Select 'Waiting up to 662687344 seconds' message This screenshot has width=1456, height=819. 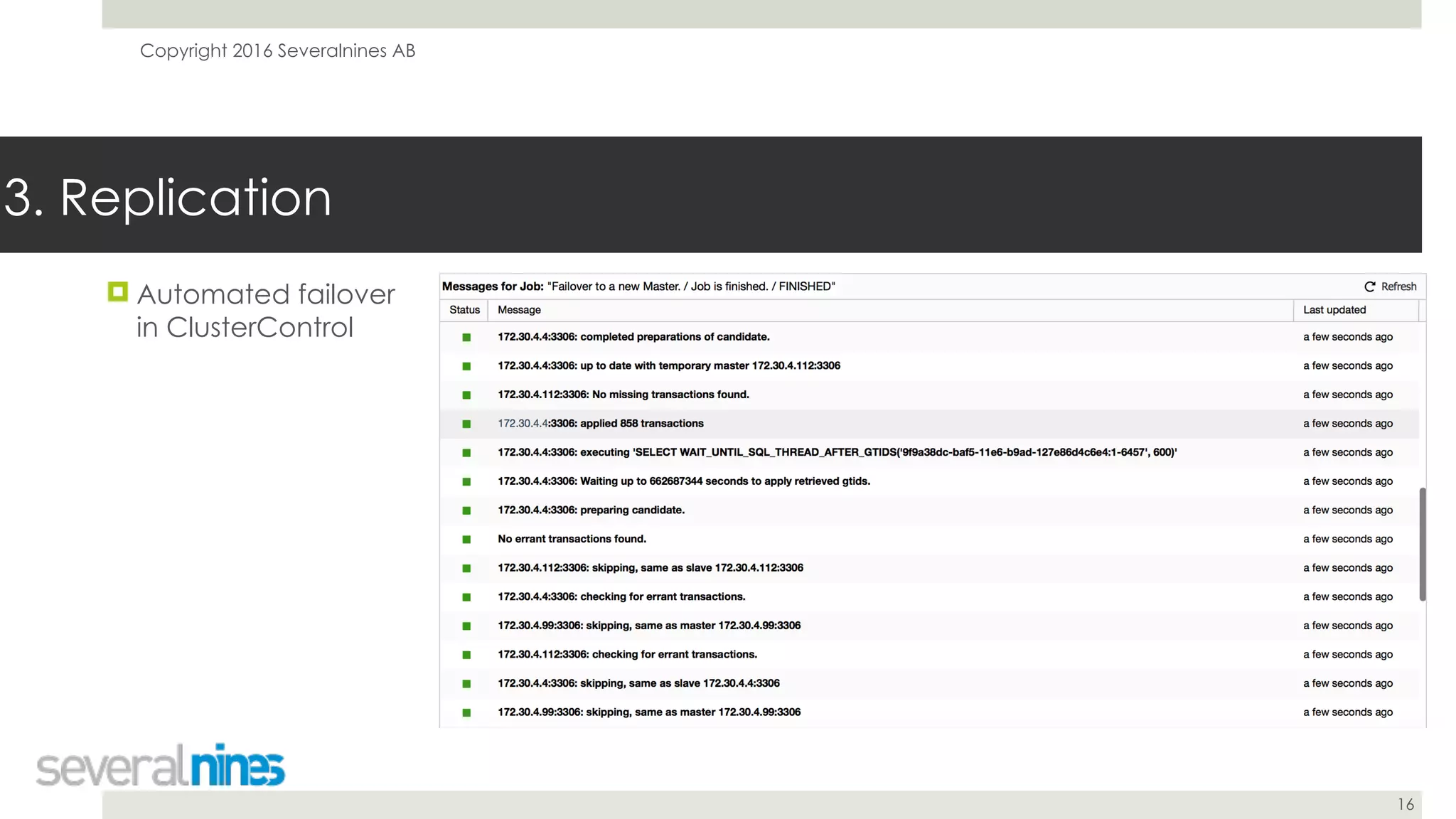tap(684, 481)
